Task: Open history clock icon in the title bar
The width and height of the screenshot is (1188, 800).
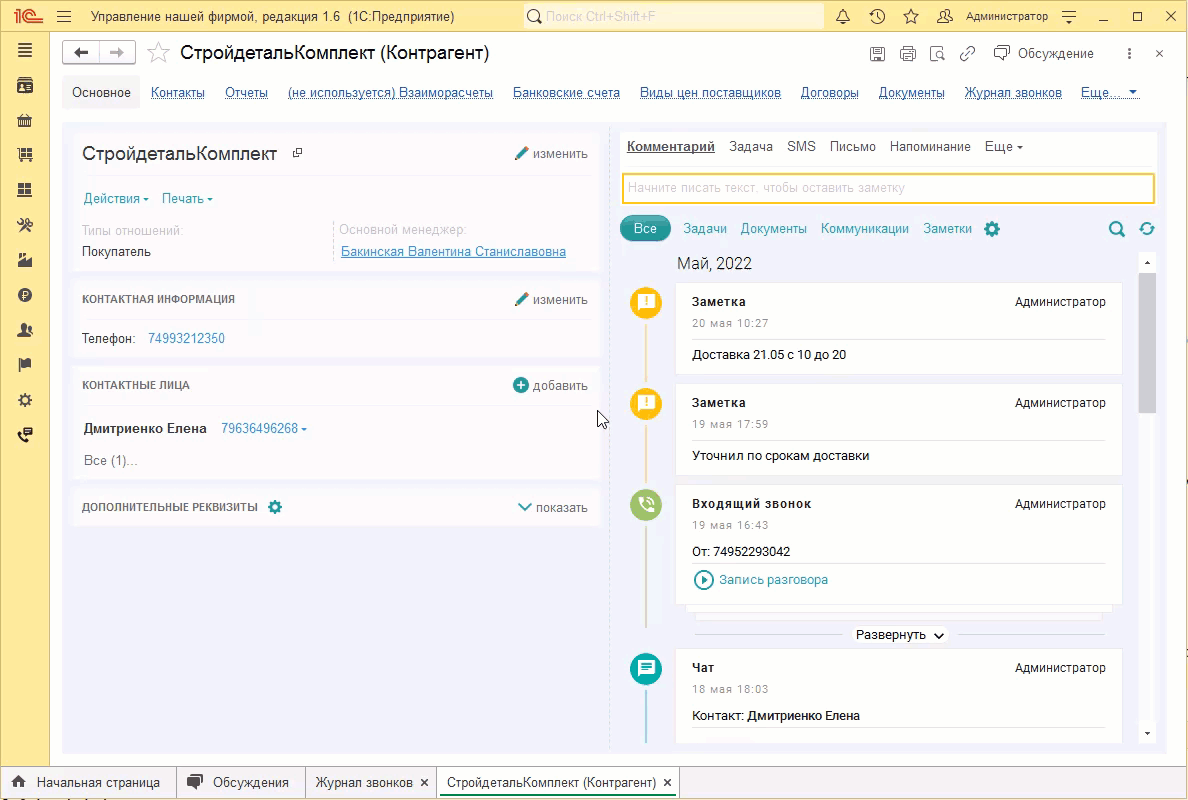Action: click(877, 17)
